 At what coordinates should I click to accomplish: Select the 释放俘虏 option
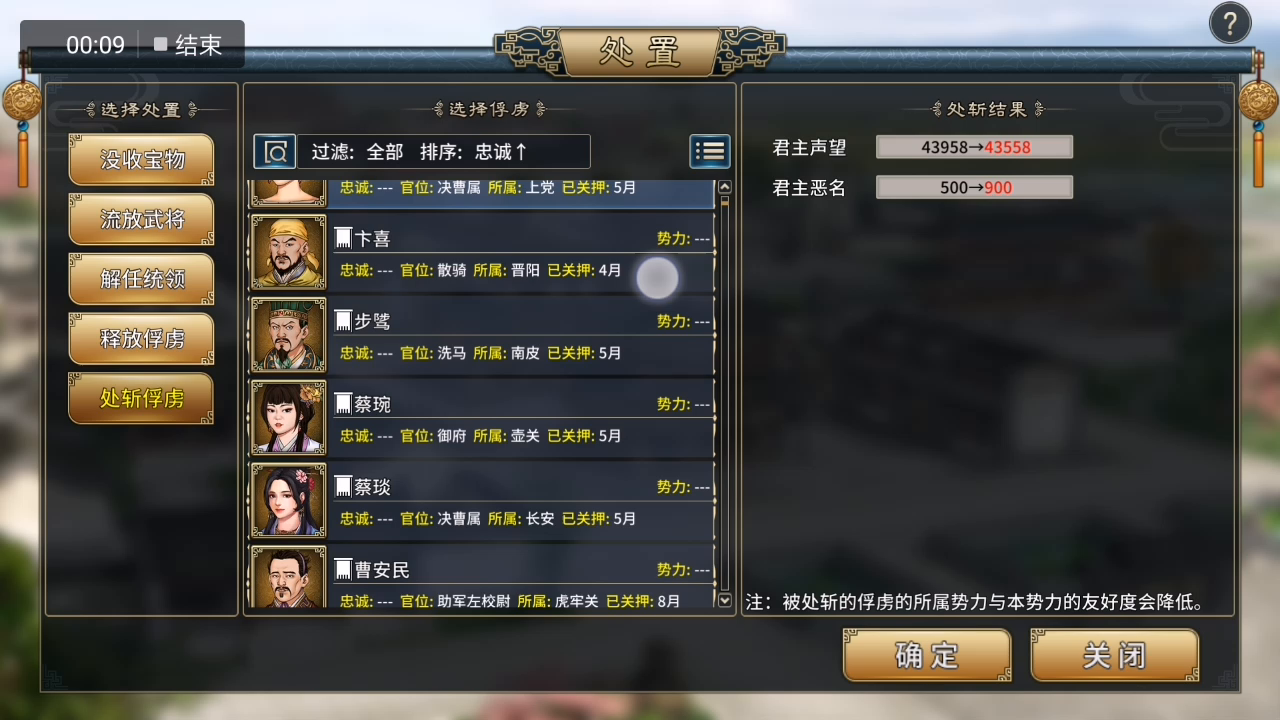coord(141,340)
